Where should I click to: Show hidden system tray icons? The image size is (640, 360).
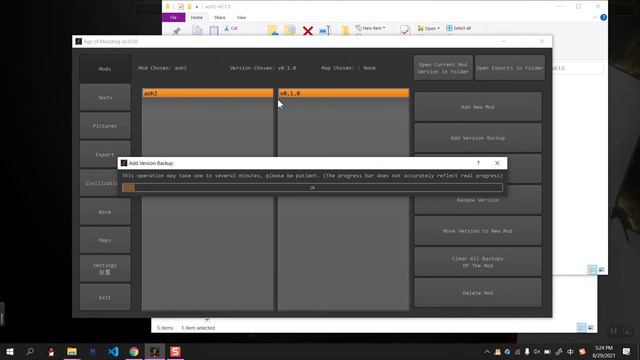(487, 352)
